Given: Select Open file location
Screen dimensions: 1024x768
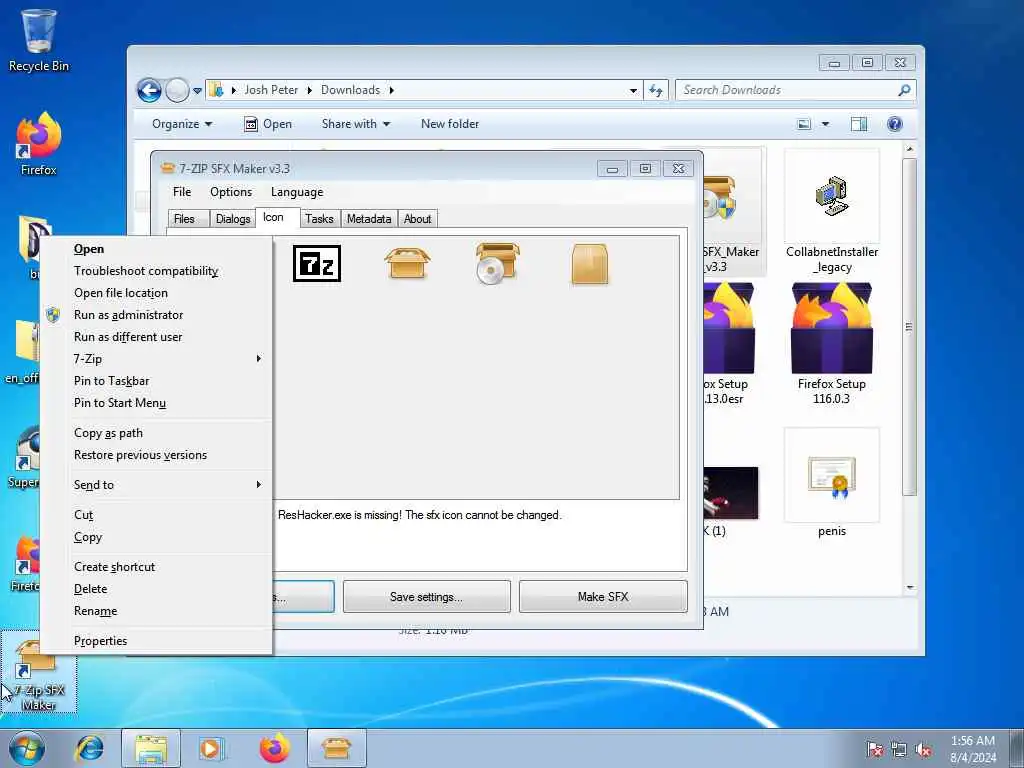Looking at the screenshot, I should click(x=156, y=293).
